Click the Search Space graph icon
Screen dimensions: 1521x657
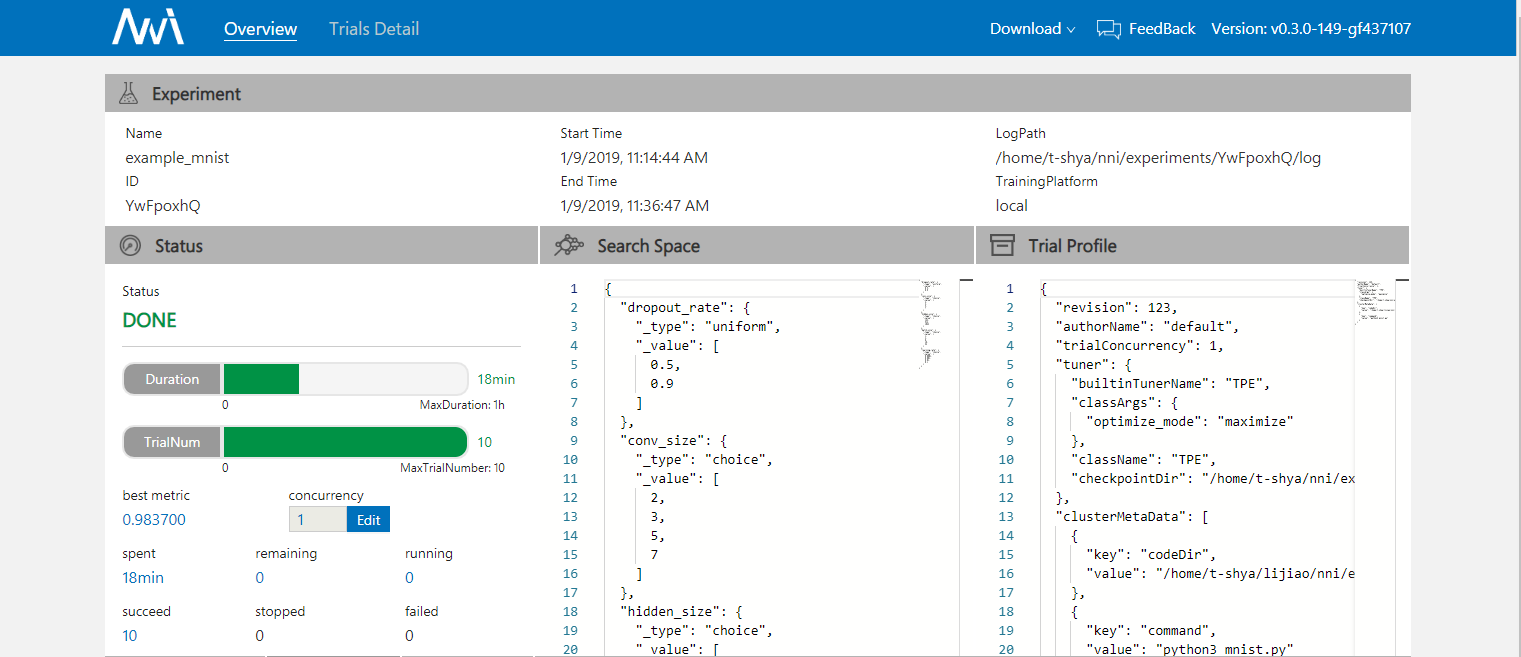[x=569, y=246]
